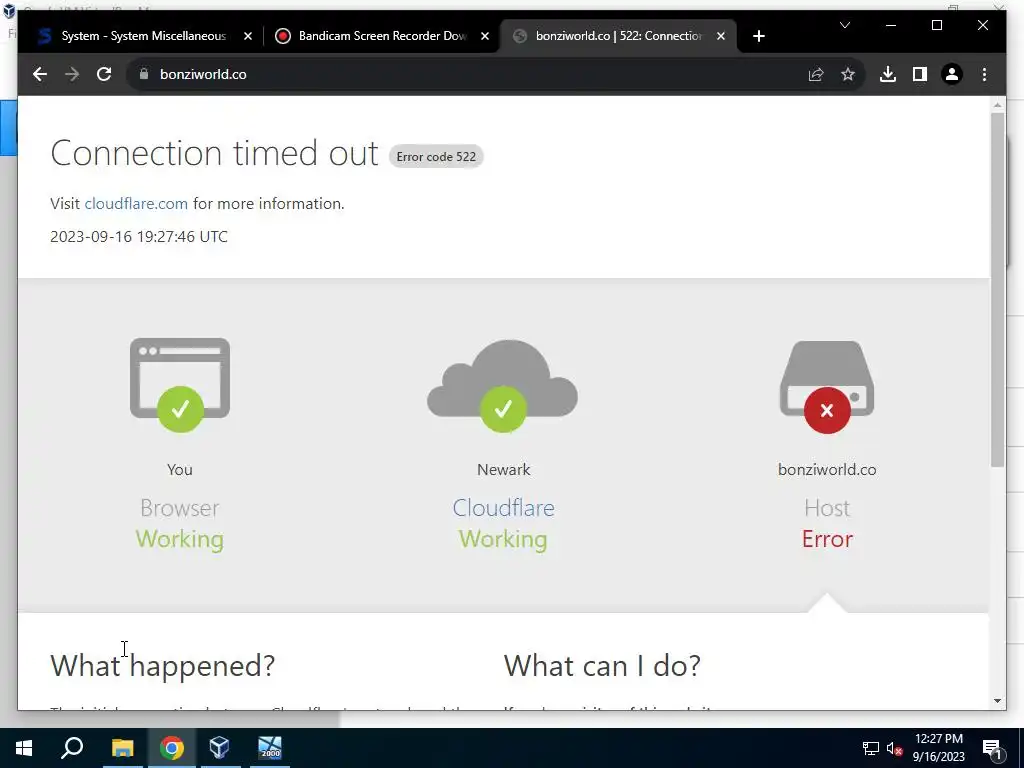Open File Explorer from taskbar
Image resolution: width=1024 pixels, height=768 pixels.
click(x=122, y=748)
